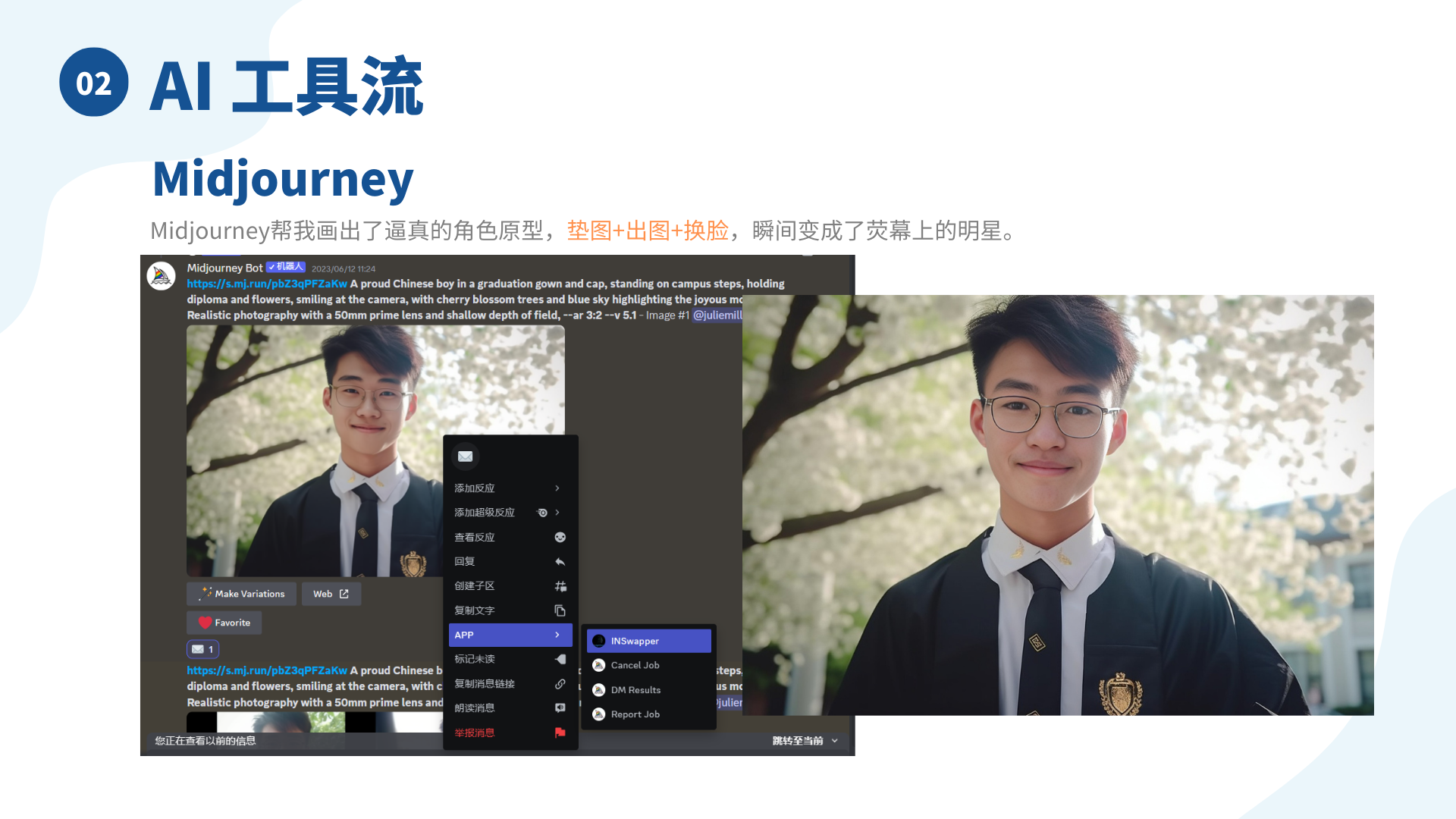Click the 2023/06/12 11:24 timestamp
The height and width of the screenshot is (819, 1456).
click(344, 268)
